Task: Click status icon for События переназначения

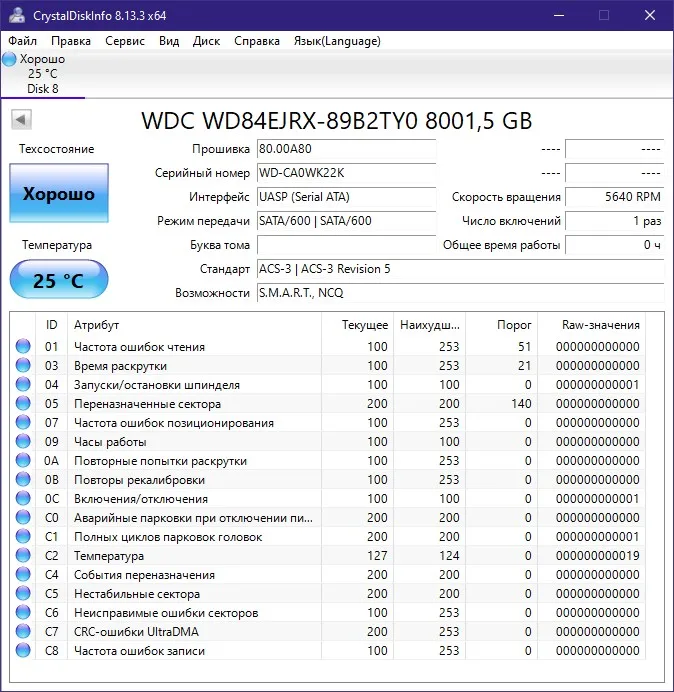Action: (x=23, y=574)
